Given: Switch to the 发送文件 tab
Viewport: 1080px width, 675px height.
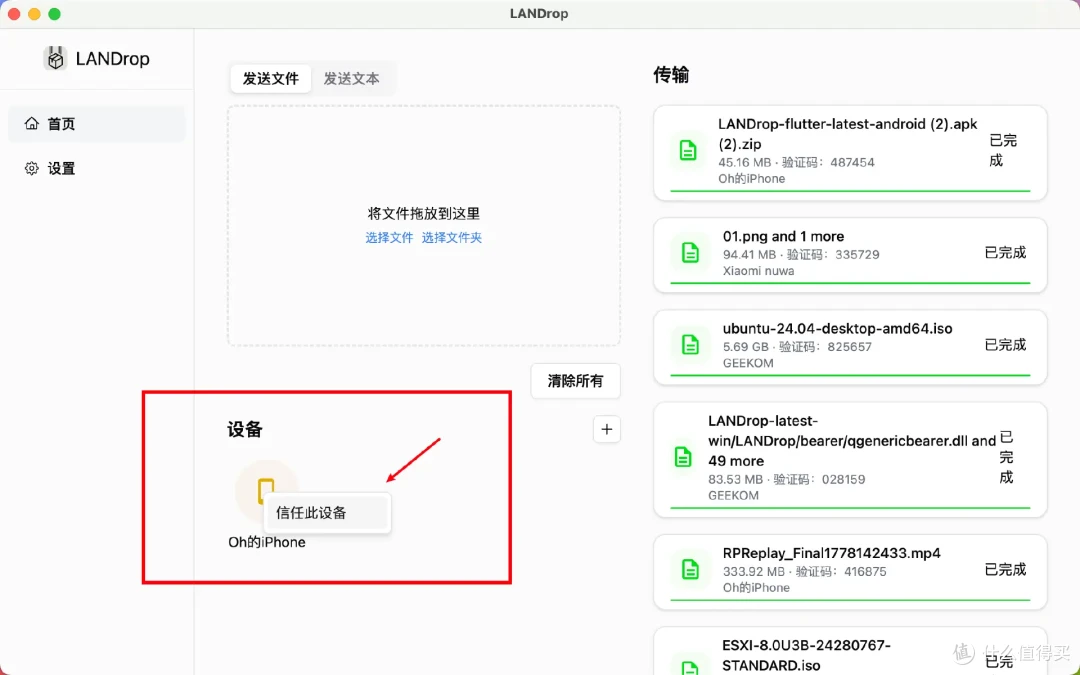Looking at the screenshot, I should click(271, 79).
